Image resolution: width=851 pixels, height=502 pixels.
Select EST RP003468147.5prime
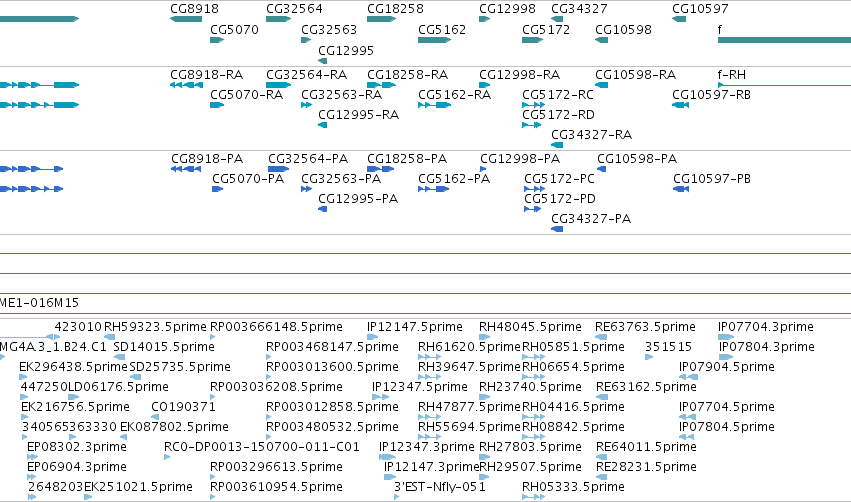332,347
